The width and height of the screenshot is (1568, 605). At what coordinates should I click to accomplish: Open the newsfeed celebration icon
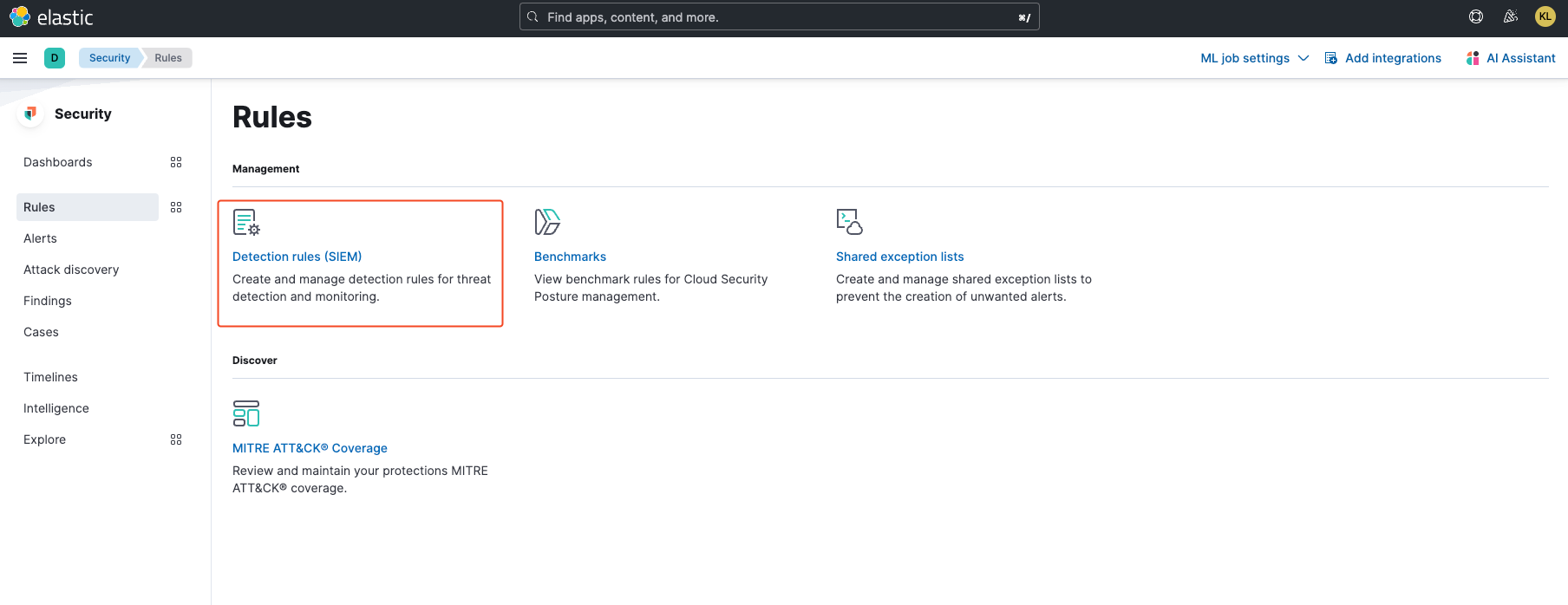tap(1511, 16)
